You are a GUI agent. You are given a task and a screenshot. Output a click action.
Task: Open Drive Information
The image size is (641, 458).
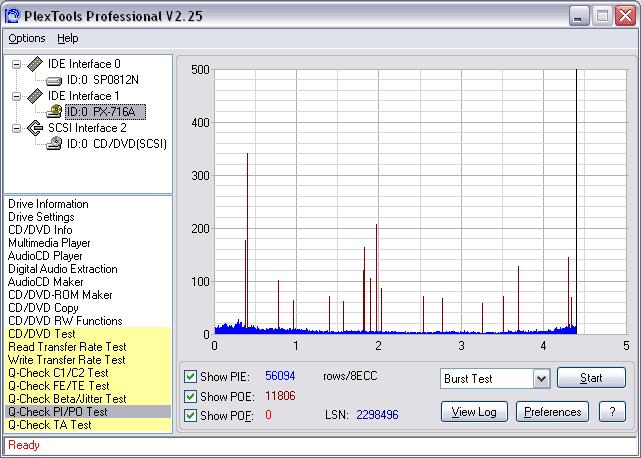(x=48, y=204)
